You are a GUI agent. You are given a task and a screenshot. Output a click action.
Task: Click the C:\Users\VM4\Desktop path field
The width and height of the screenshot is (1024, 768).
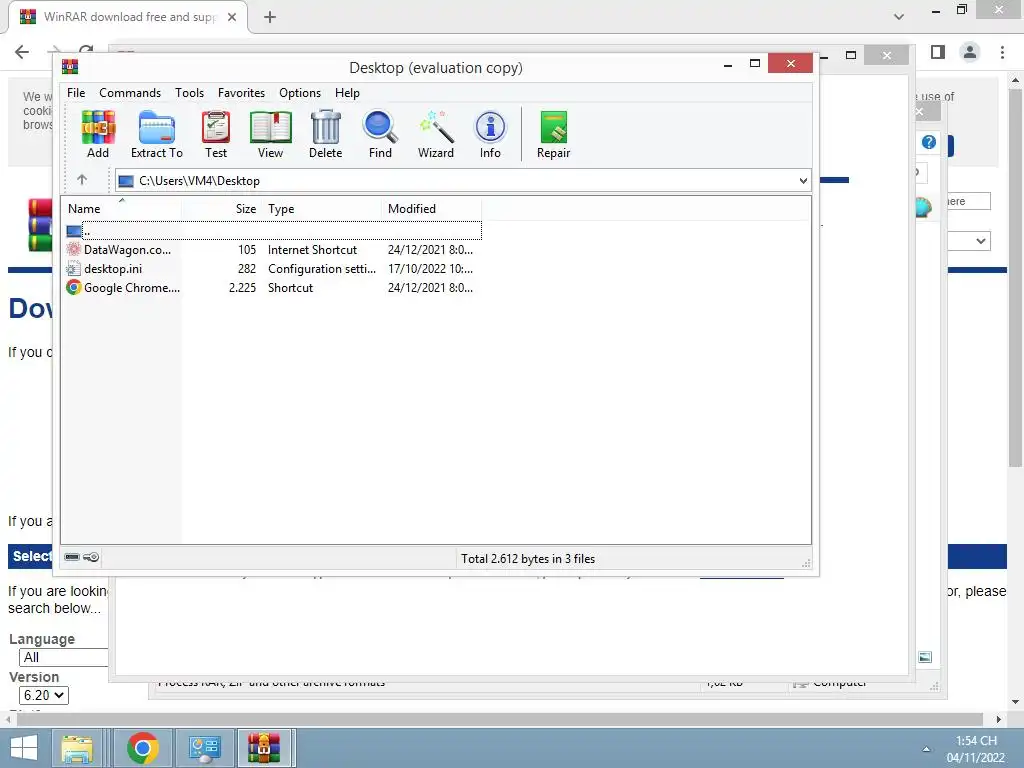pyautogui.click(x=456, y=181)
